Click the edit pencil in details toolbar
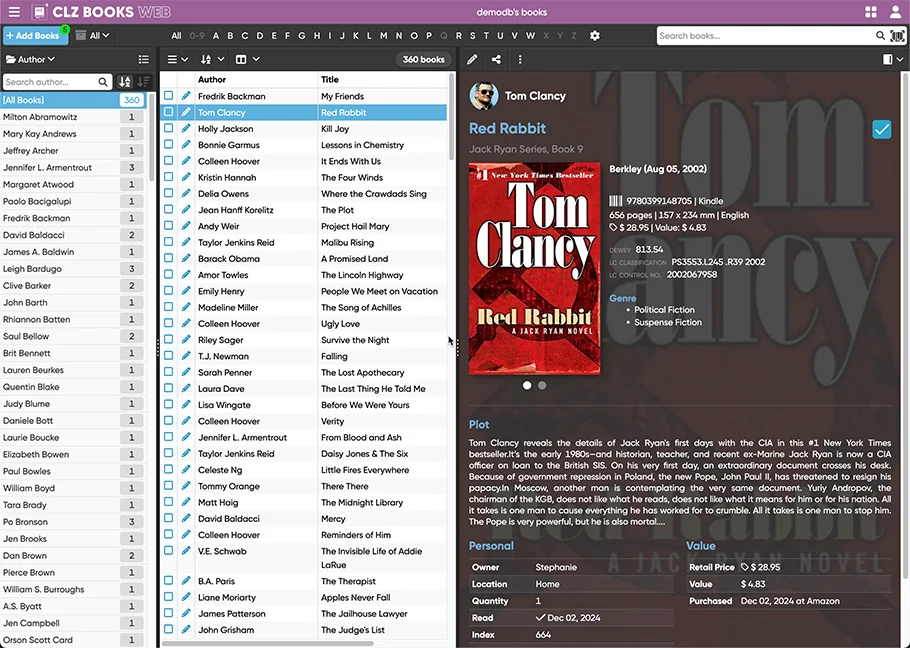 472,59
